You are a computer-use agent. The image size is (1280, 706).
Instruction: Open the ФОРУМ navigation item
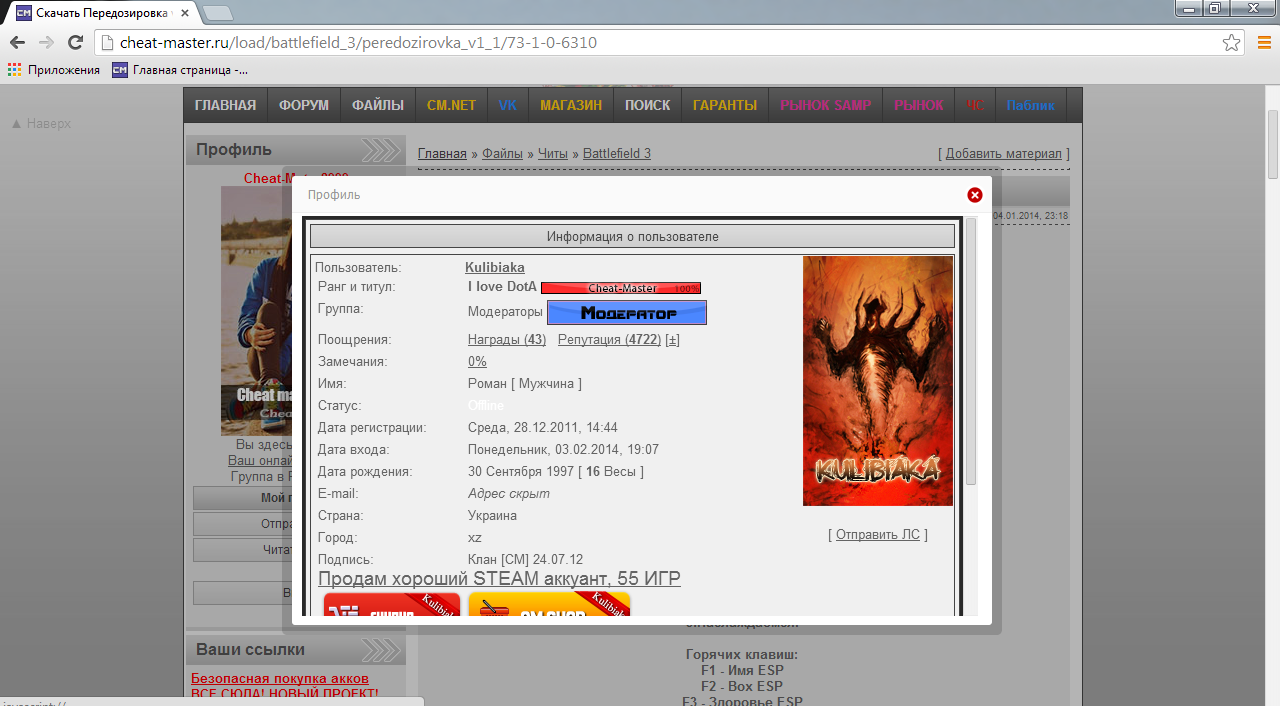point(304,105)
